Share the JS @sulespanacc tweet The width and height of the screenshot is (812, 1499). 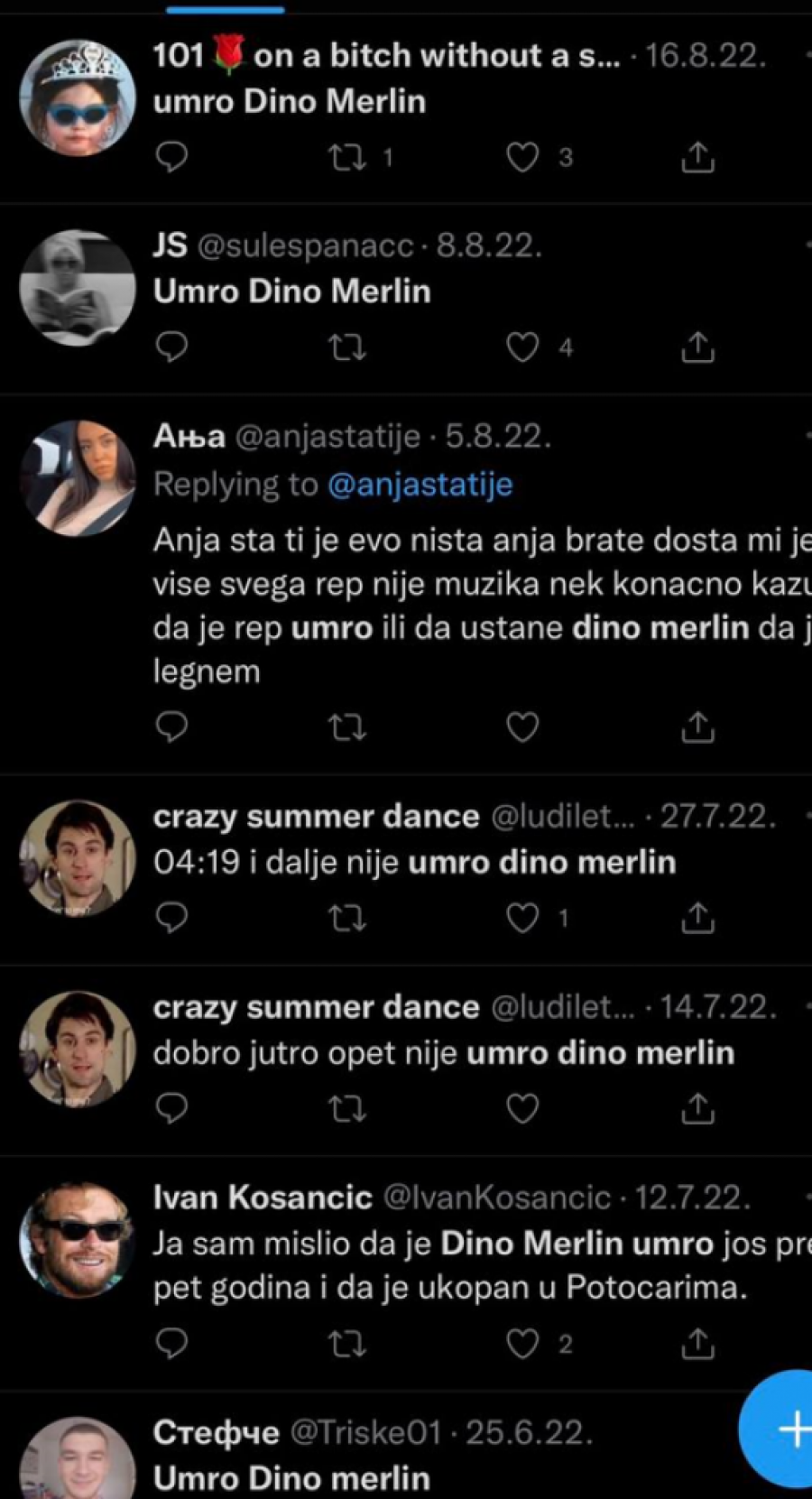tap(697, 347)
